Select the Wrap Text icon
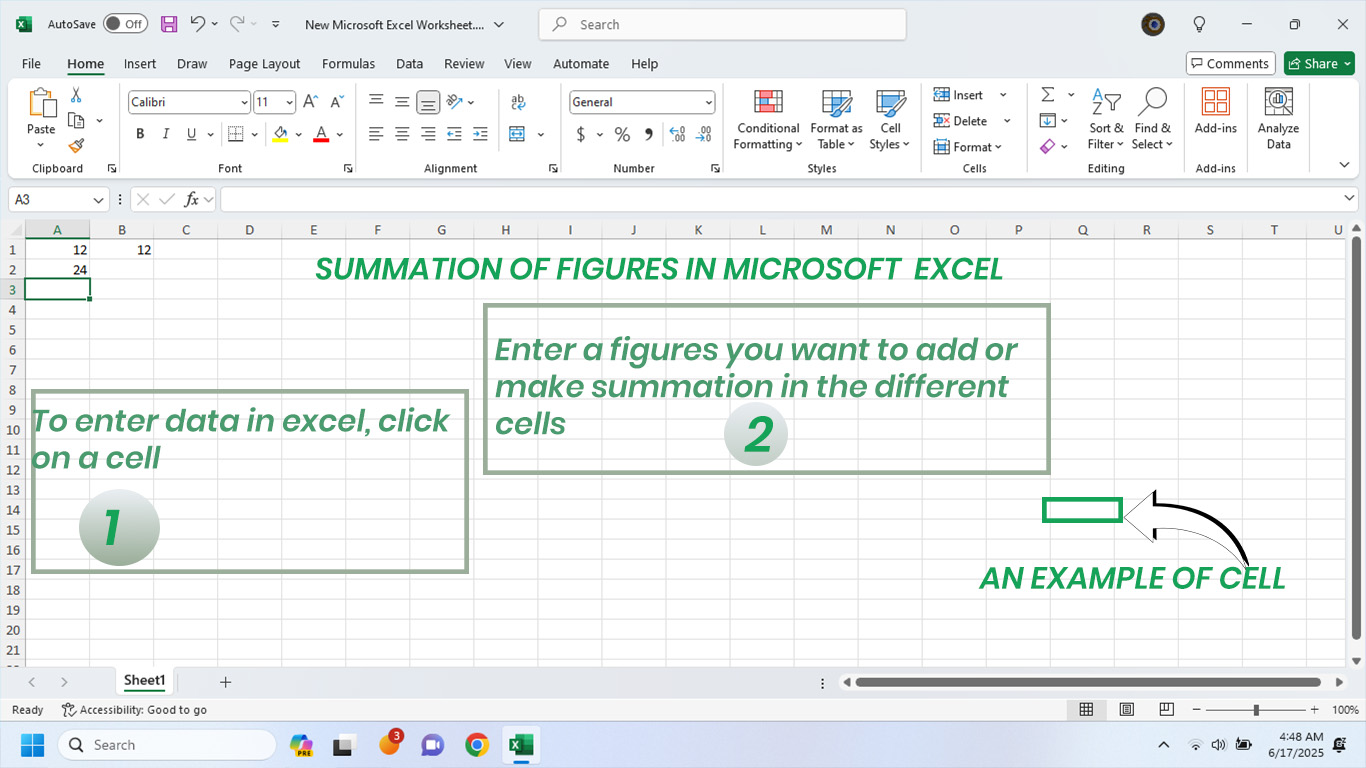 tap(518, 102)
